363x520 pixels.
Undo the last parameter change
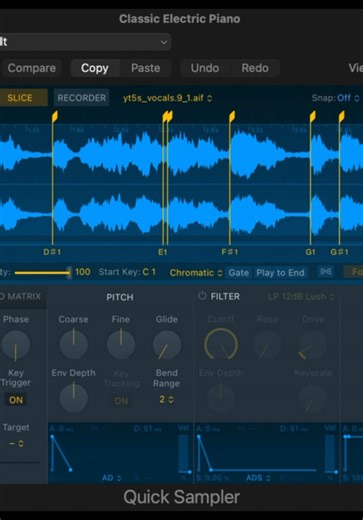pyautogui.click(x=205, y=68)
